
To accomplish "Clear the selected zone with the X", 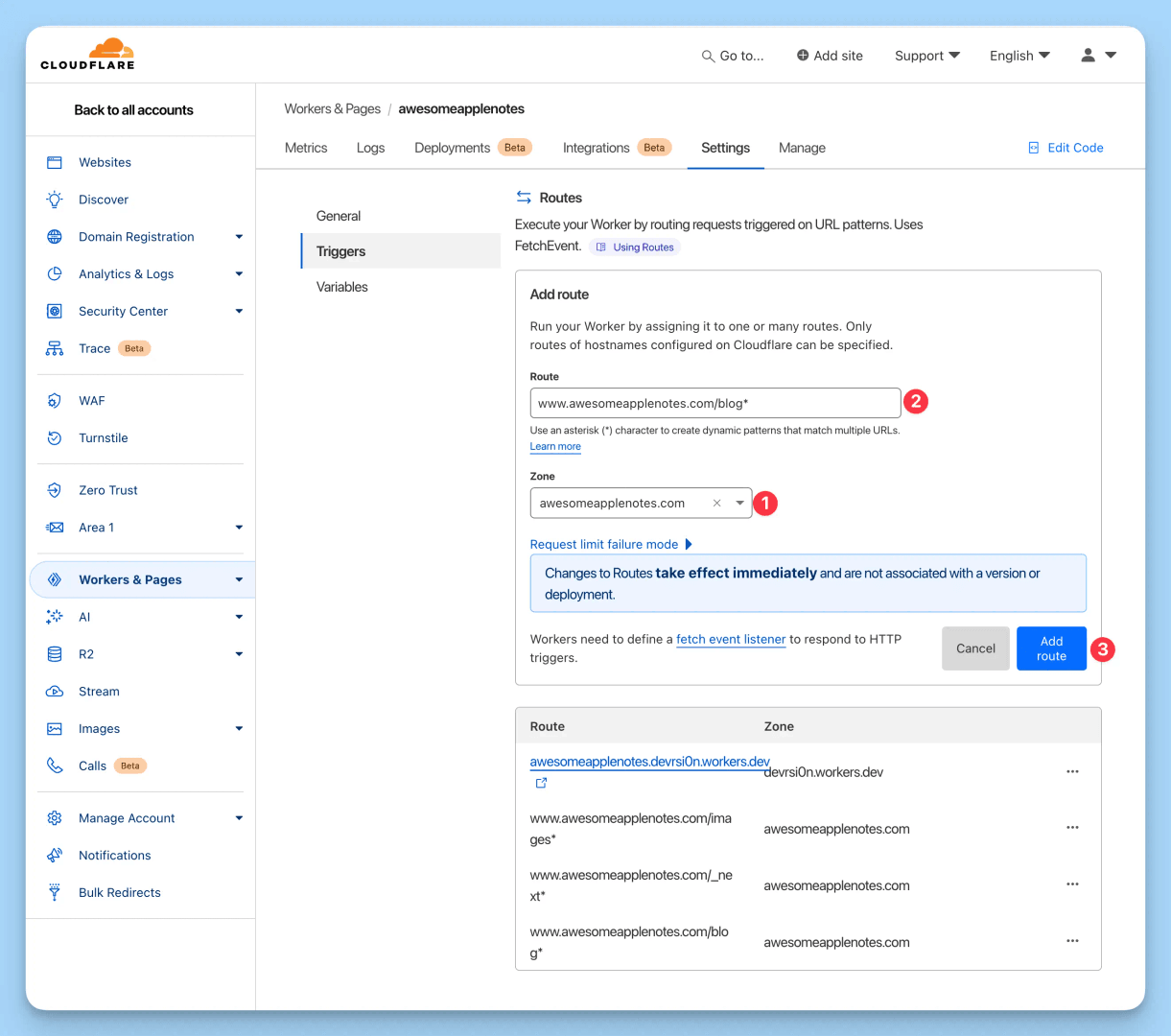I will 716,502.
